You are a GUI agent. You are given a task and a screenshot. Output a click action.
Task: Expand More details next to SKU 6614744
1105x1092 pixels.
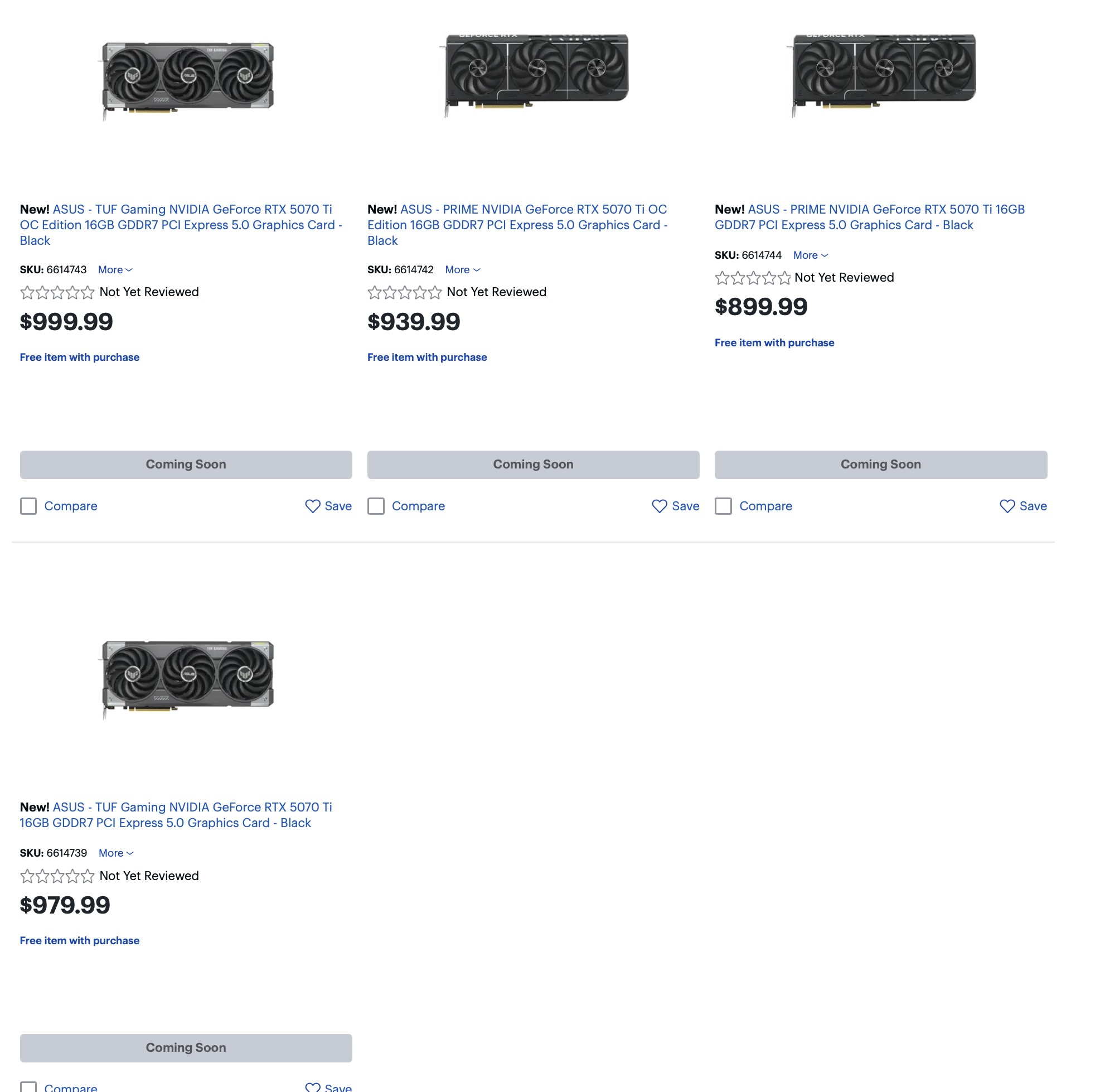pos(810,255)
